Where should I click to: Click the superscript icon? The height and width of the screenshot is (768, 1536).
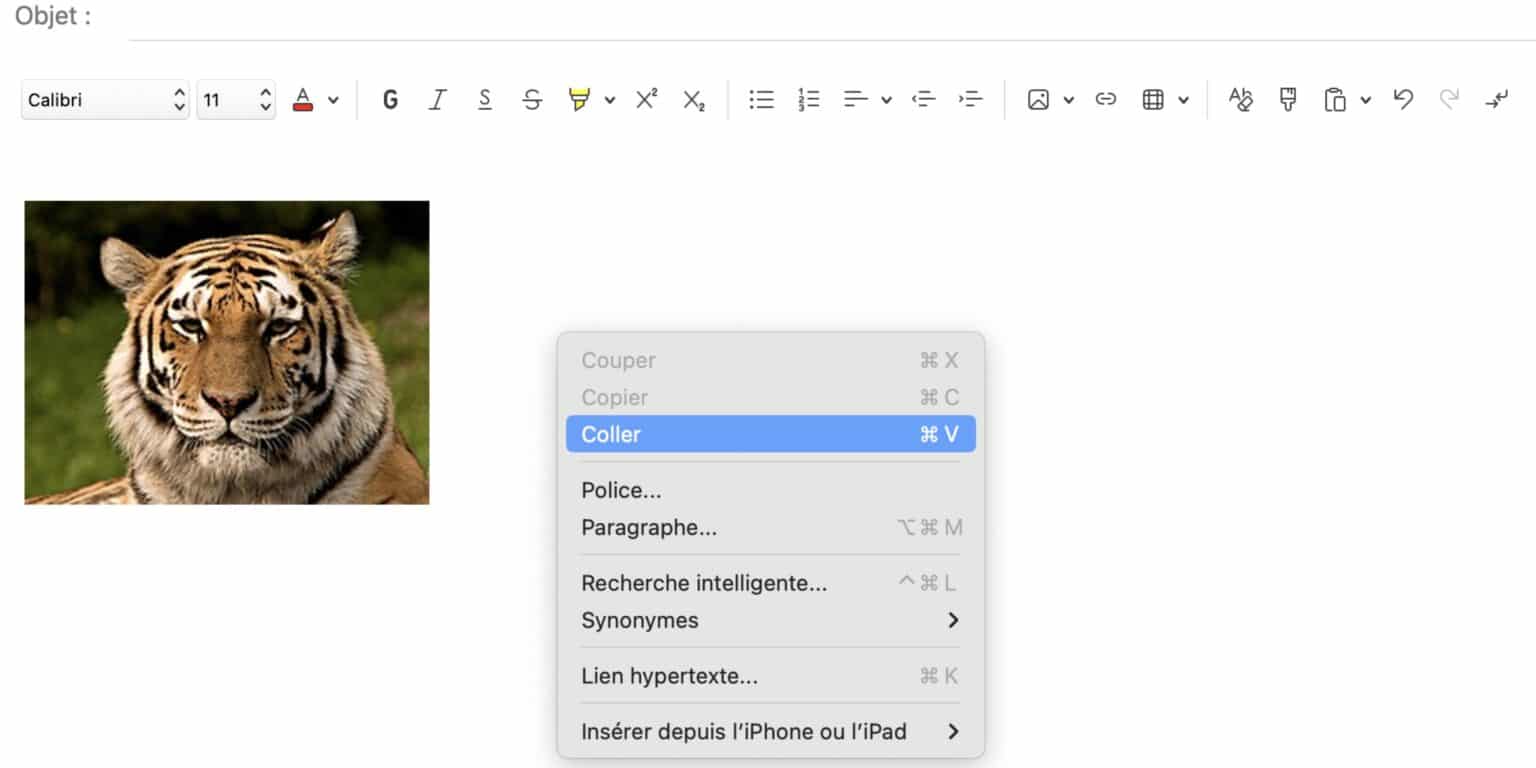646,100
